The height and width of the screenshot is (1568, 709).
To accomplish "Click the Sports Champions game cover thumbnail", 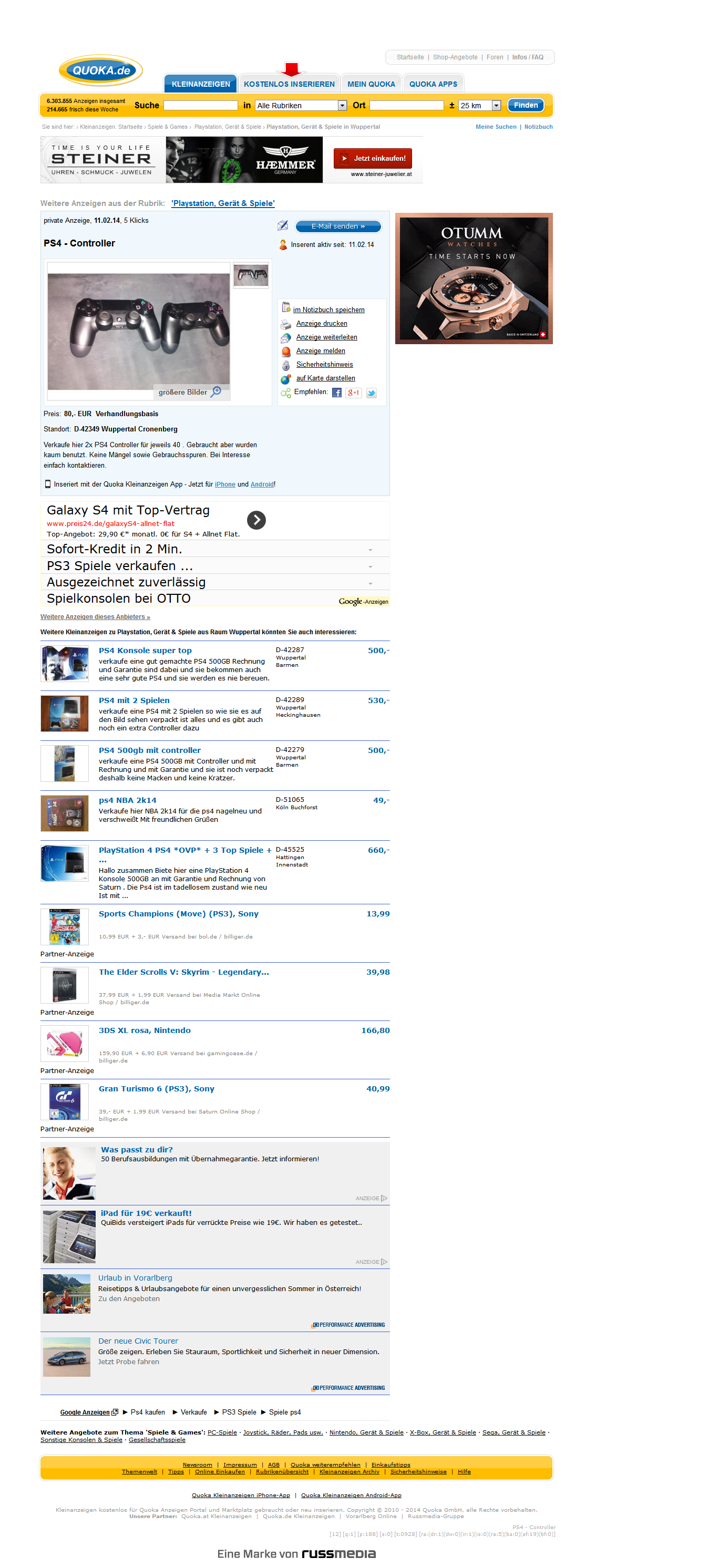I will [65, 926].
